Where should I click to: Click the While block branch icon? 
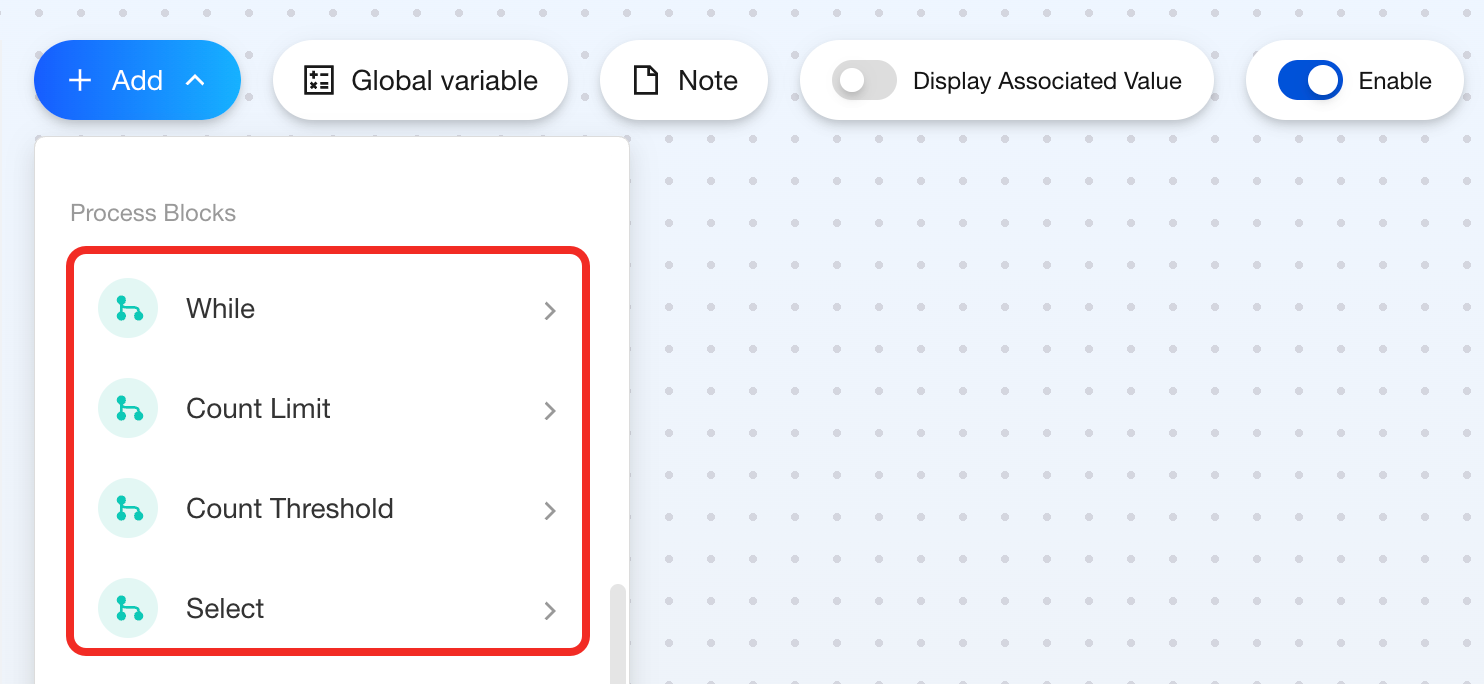click(128, 308)
